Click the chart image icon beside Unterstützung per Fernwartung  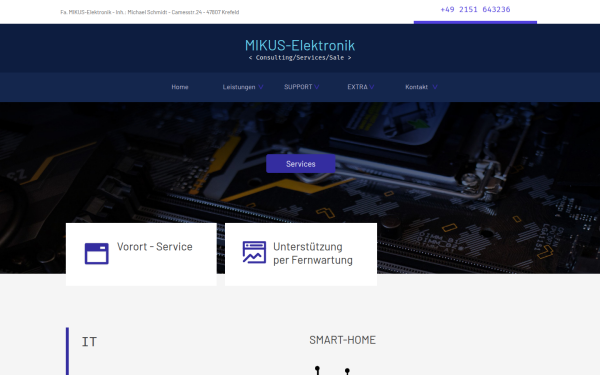(254, 252)
